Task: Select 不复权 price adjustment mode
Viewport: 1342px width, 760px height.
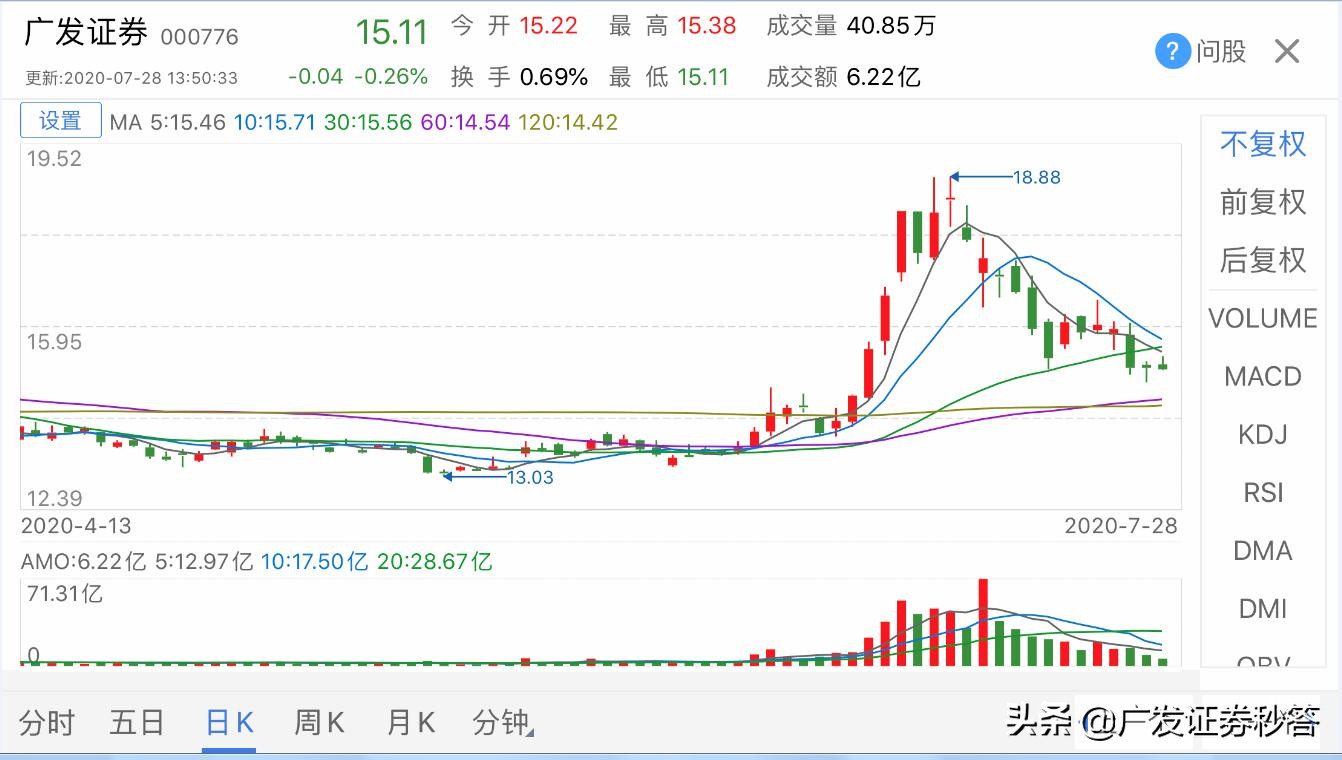Action: point(1263,144)
